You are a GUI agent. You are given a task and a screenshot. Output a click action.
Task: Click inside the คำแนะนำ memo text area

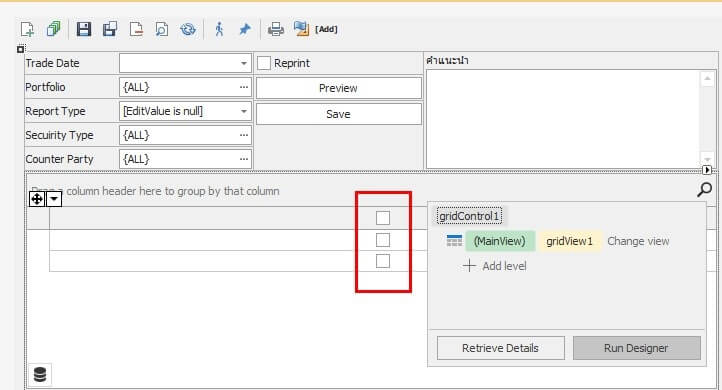point(563,119)
